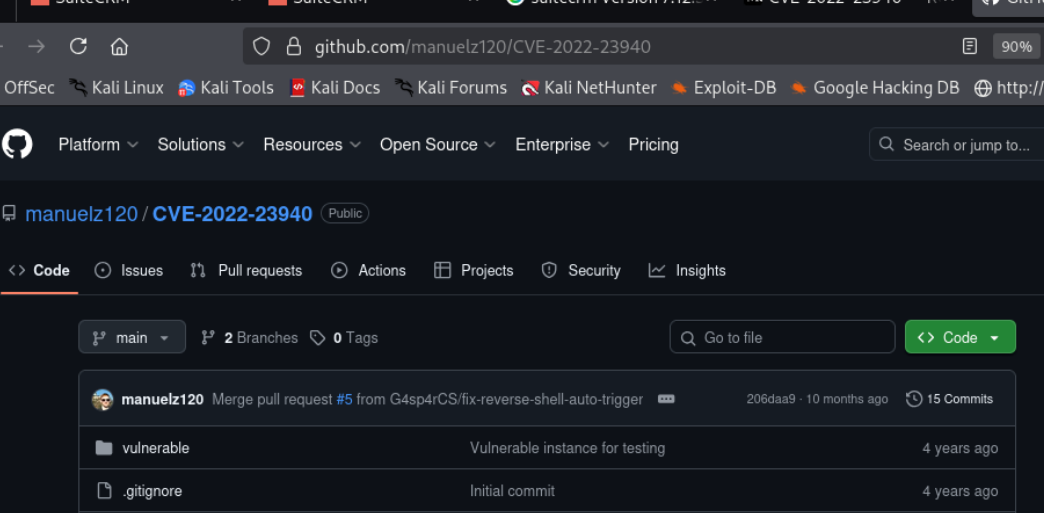The width and height of the screenshot is (1044, 513).
Task: Reload the page with the refresh icon
Action: (78, 47)
